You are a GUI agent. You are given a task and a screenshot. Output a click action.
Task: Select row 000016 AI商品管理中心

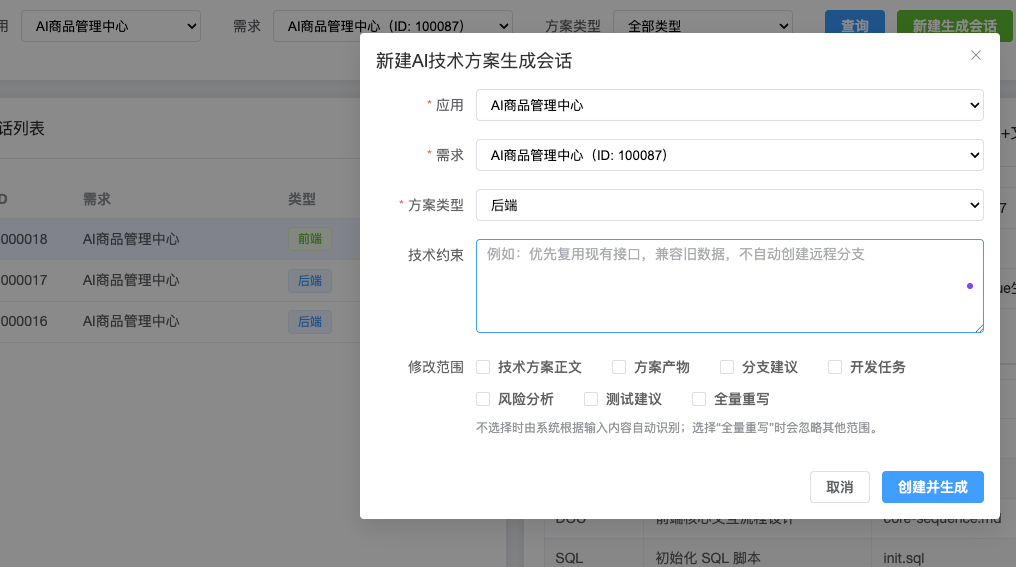(x=179, y=321)
